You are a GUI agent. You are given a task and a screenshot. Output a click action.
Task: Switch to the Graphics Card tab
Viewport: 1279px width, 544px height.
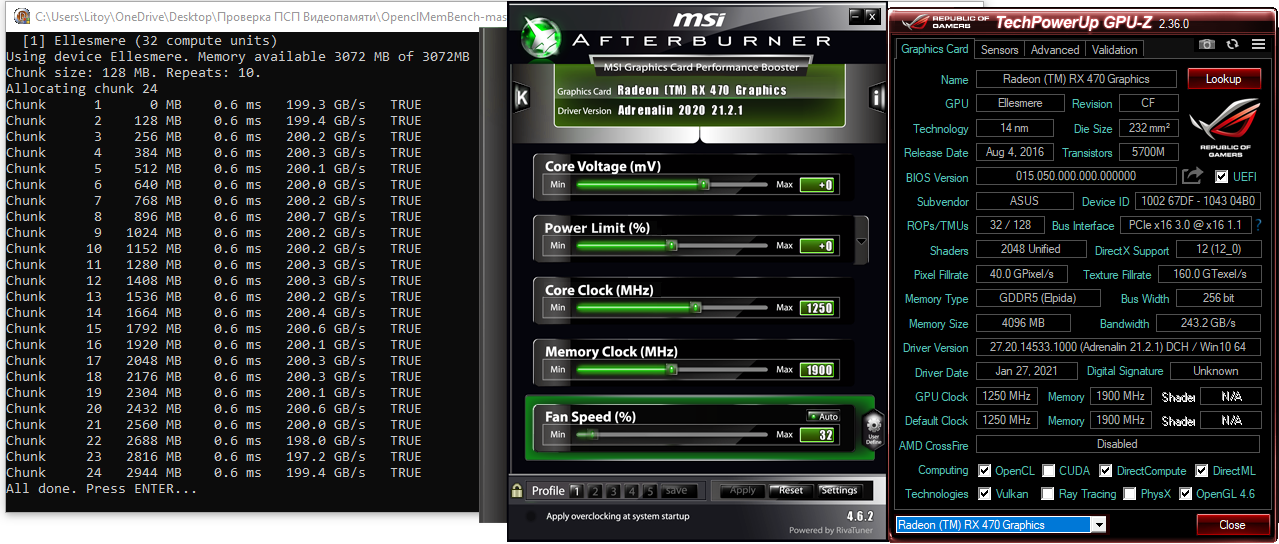tap(935, 48)
